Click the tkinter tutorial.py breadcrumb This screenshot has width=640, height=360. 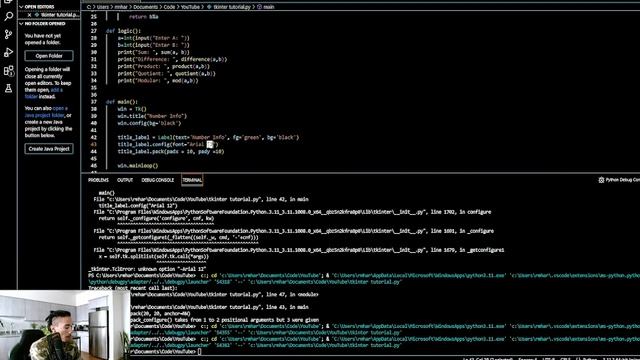point(232,7)
